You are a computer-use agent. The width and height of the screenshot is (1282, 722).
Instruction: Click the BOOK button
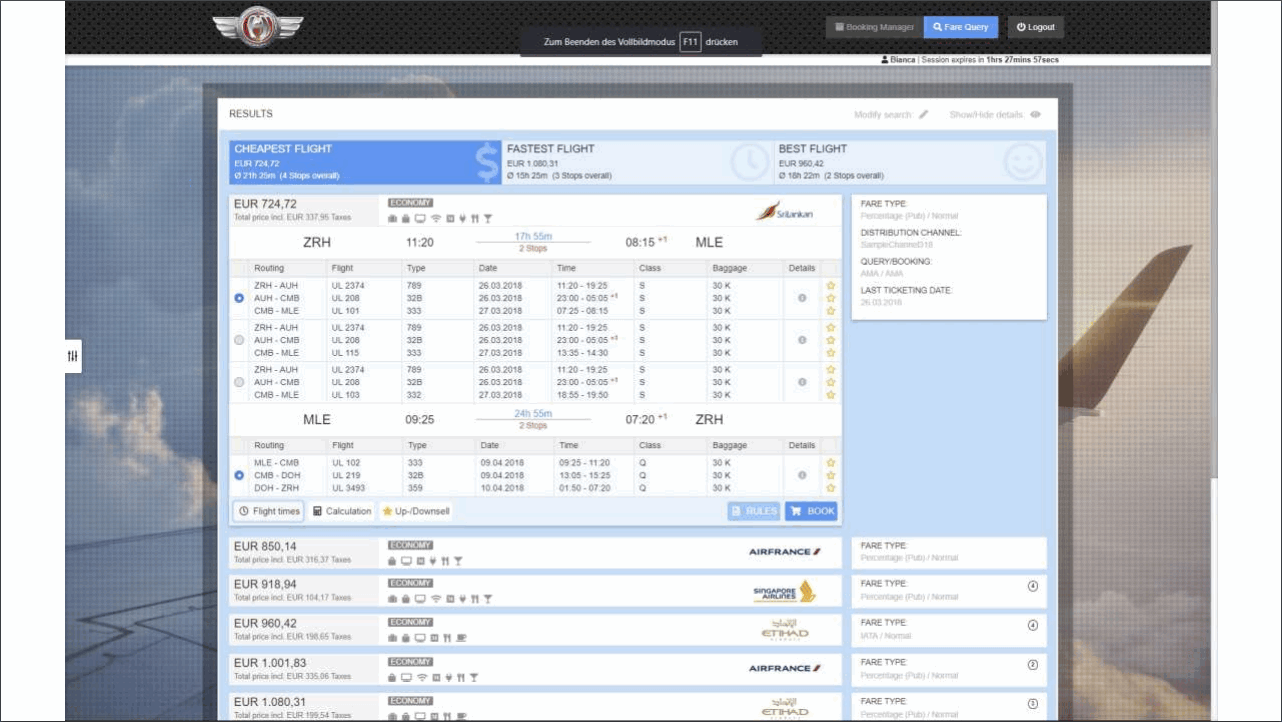(x=811, y=511)
